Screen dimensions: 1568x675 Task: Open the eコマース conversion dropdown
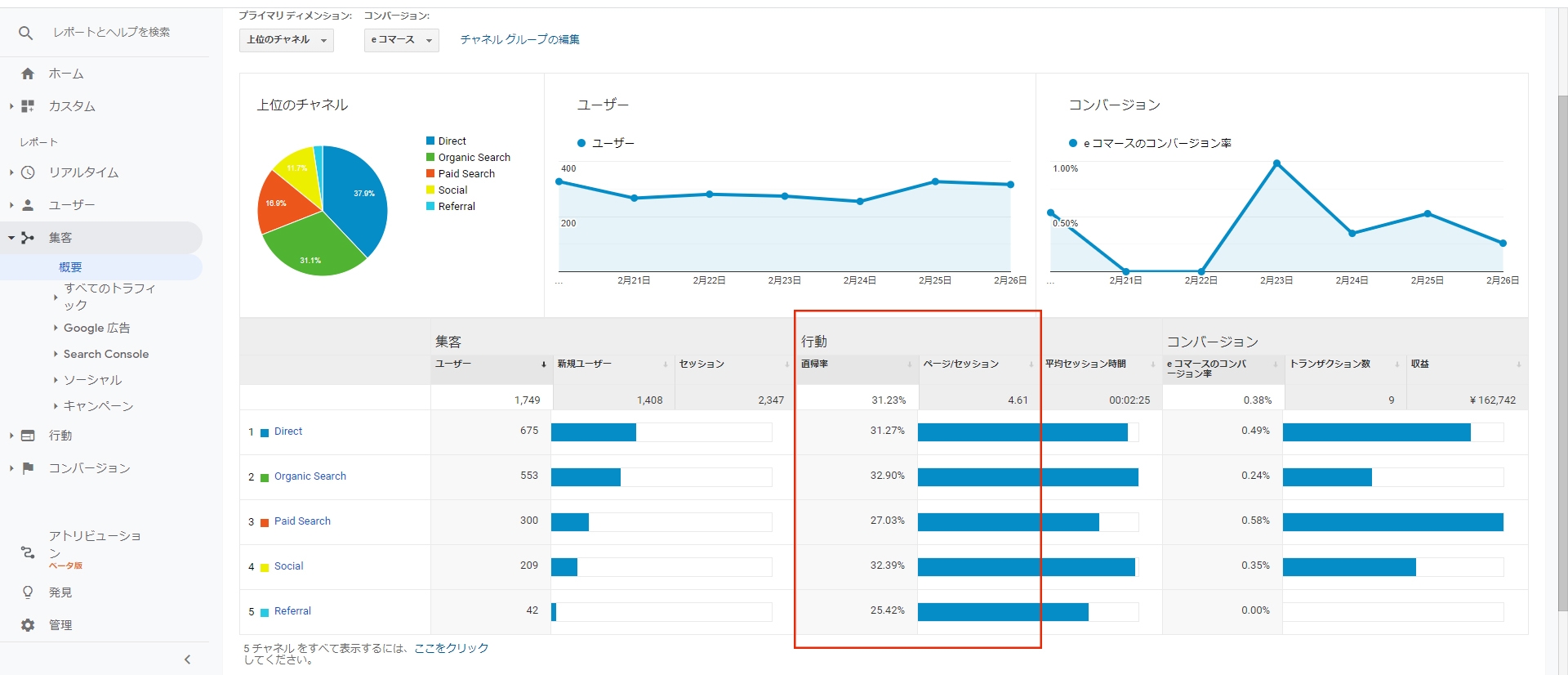pos(401,40)
